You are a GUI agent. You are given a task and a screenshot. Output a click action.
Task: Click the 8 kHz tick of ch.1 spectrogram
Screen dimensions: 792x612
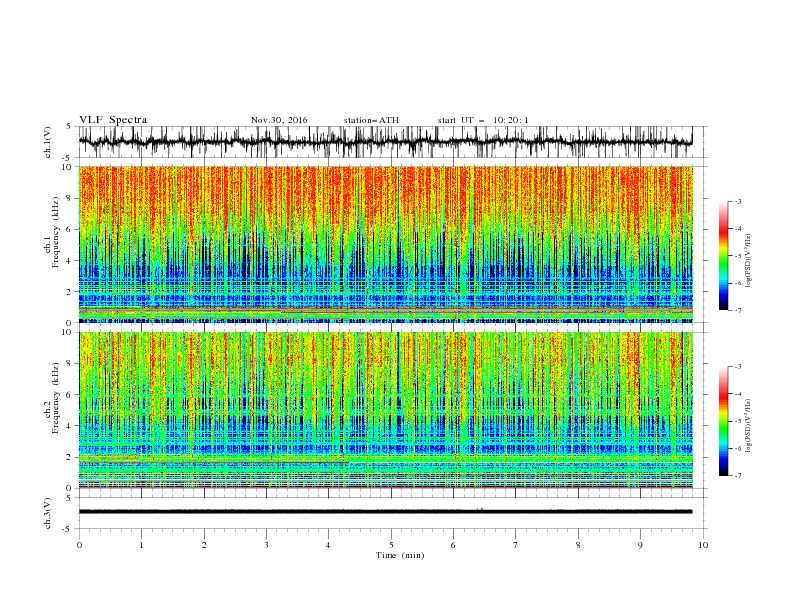(70, 198)
